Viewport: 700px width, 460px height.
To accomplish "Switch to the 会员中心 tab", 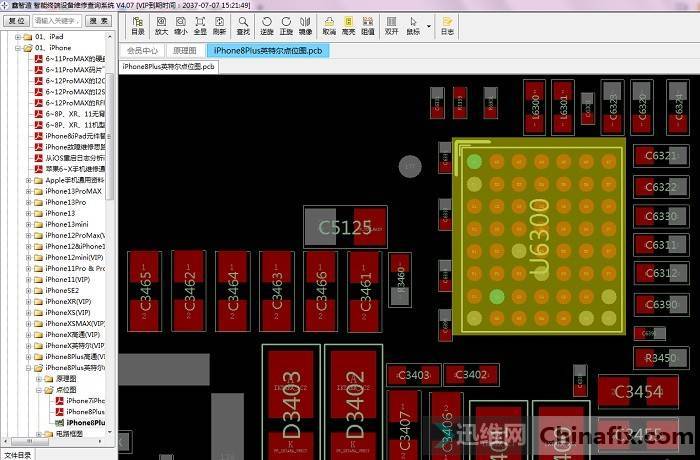I will [x=141, y=50].
